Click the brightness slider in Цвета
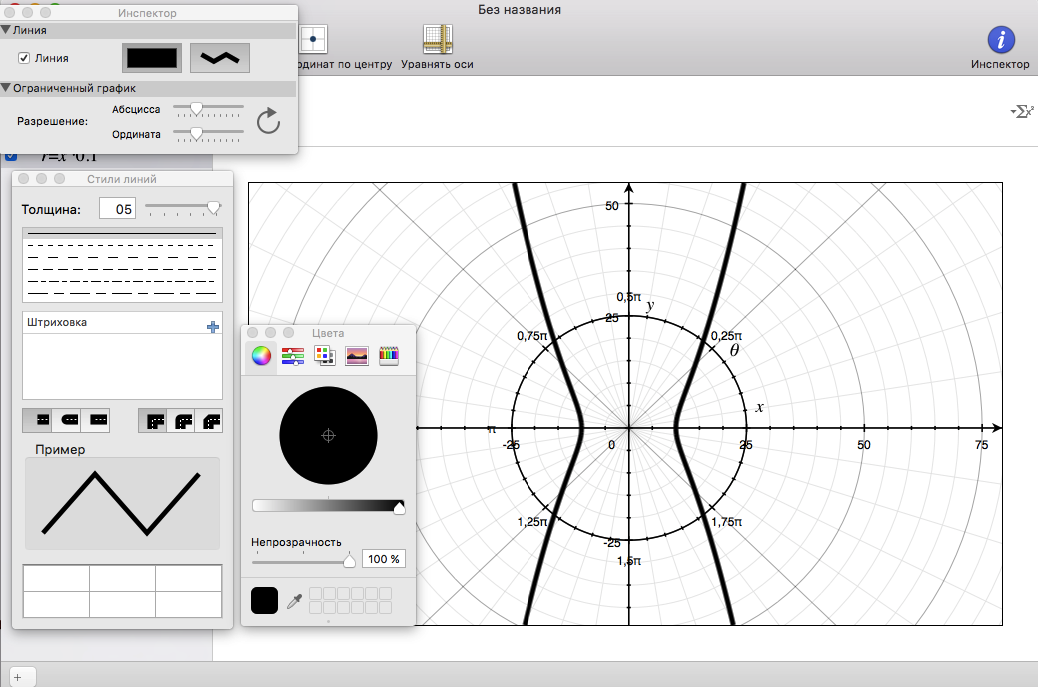The image size is (1038, 687). 328,506
